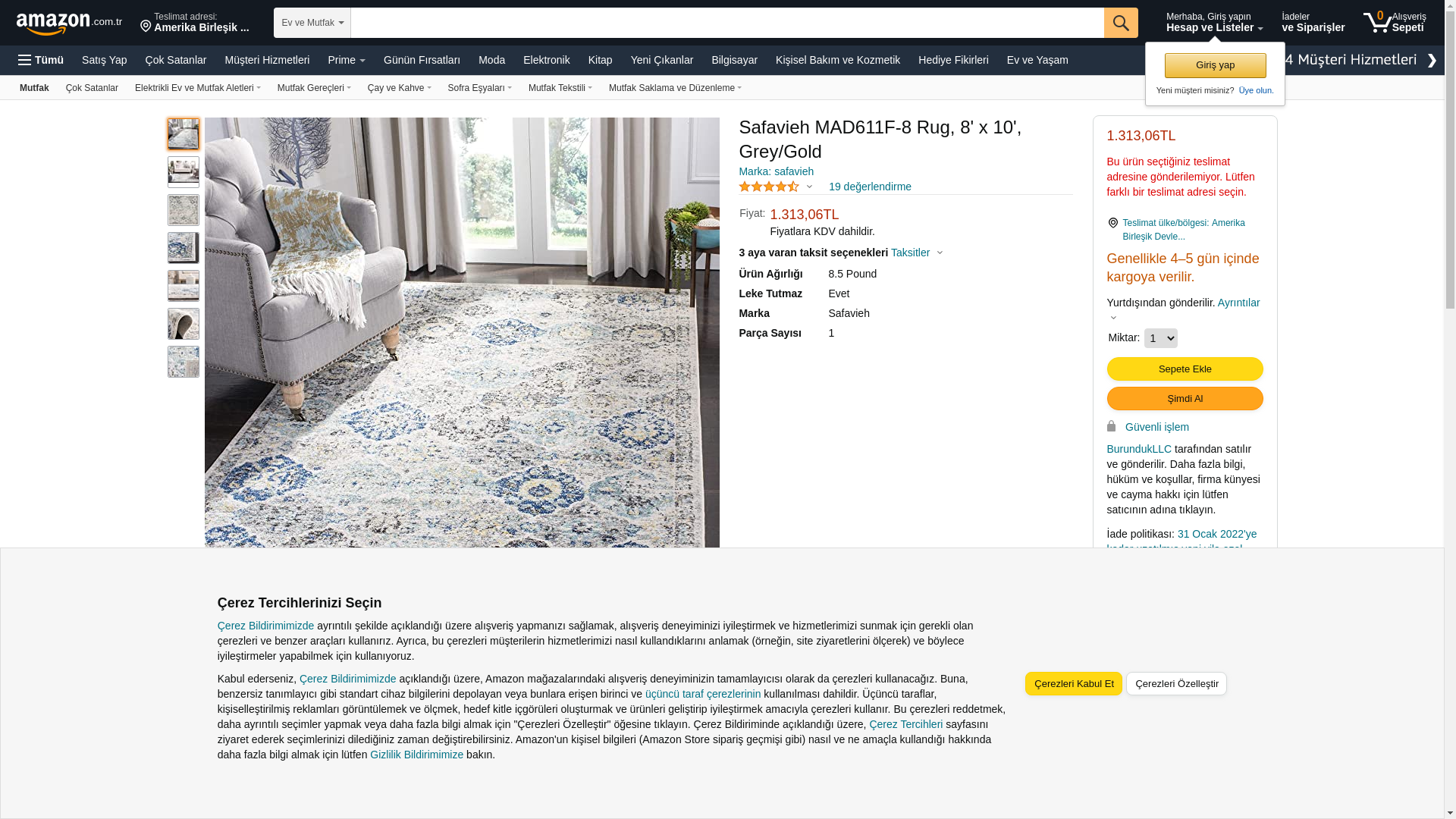Click the BurundukLLC seller link
1456x819 pixels.
1139,449
